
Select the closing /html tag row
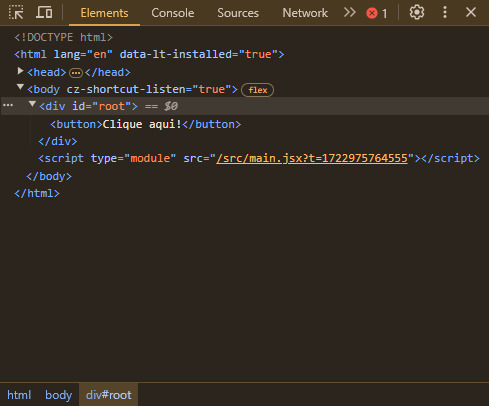[x=37, y=193]
